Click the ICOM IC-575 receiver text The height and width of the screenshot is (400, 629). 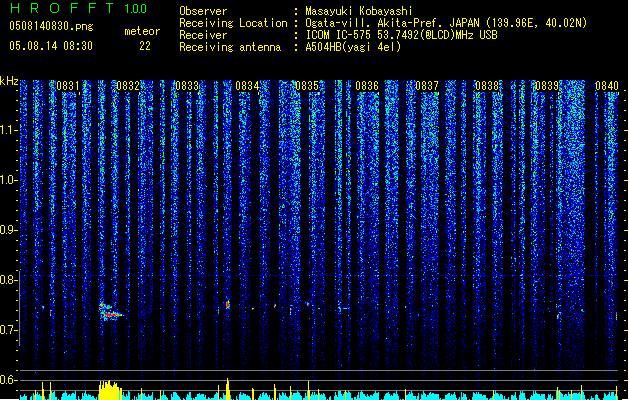(401, 35)
